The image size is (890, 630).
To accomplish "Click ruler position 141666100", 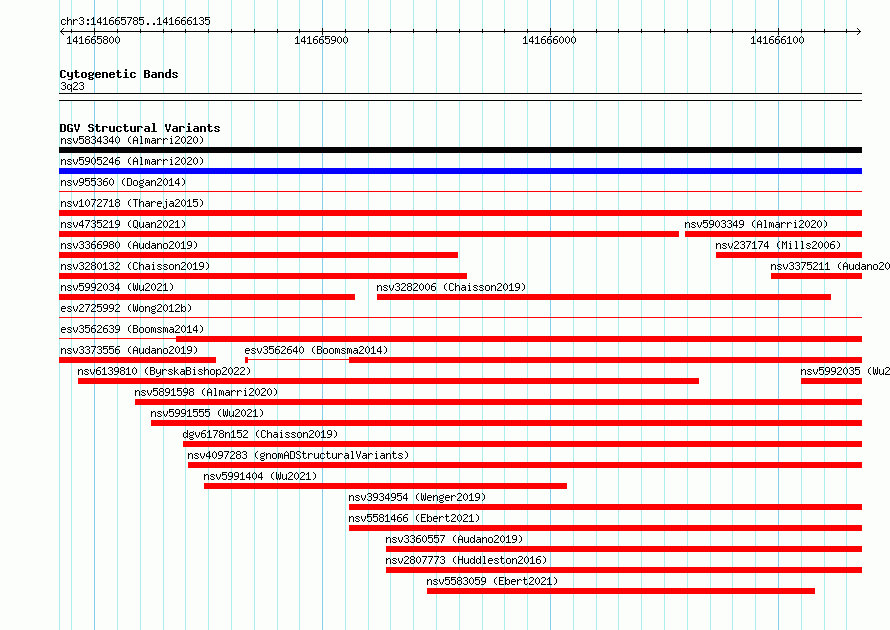I will (777, 40).
